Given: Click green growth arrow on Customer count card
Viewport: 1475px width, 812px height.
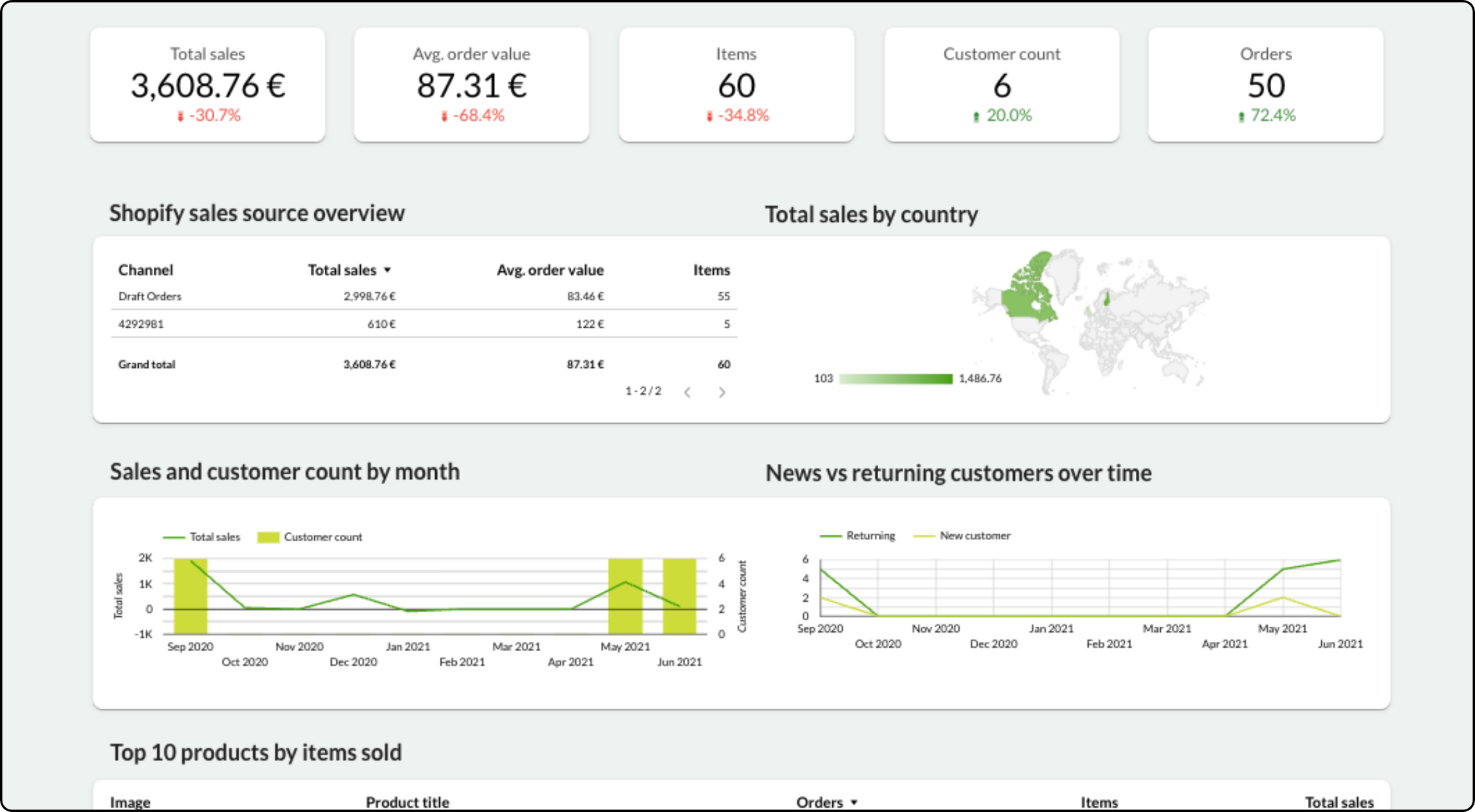Looking at the screenshot, I should 975,115.
